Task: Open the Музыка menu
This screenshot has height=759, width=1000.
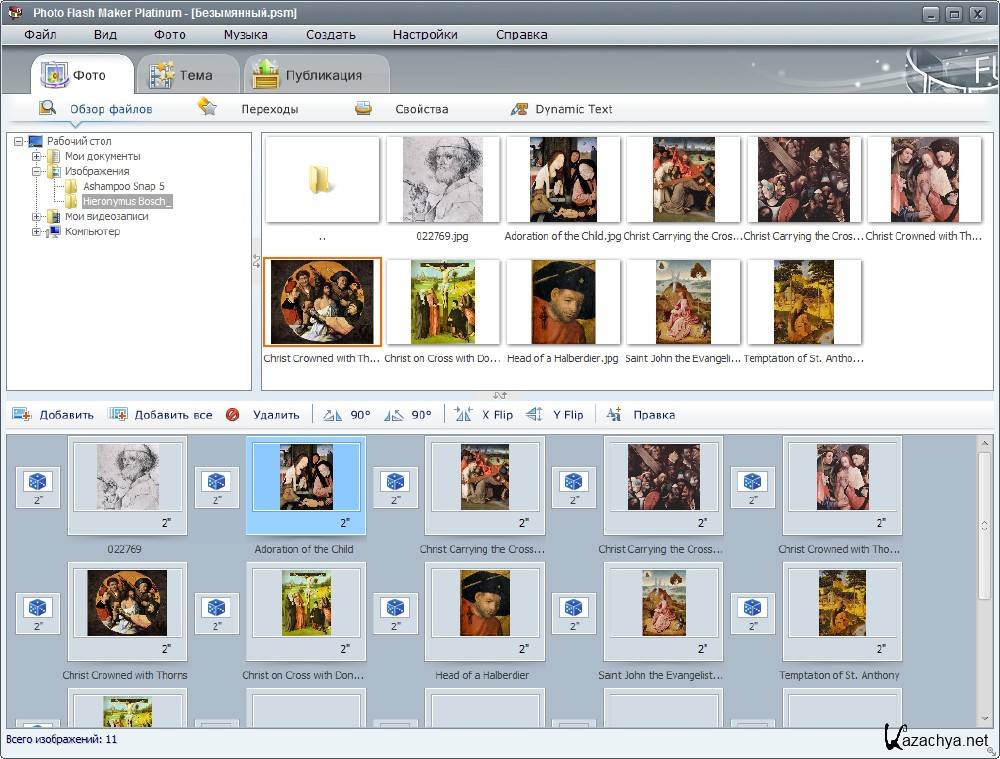Action: 245,34
